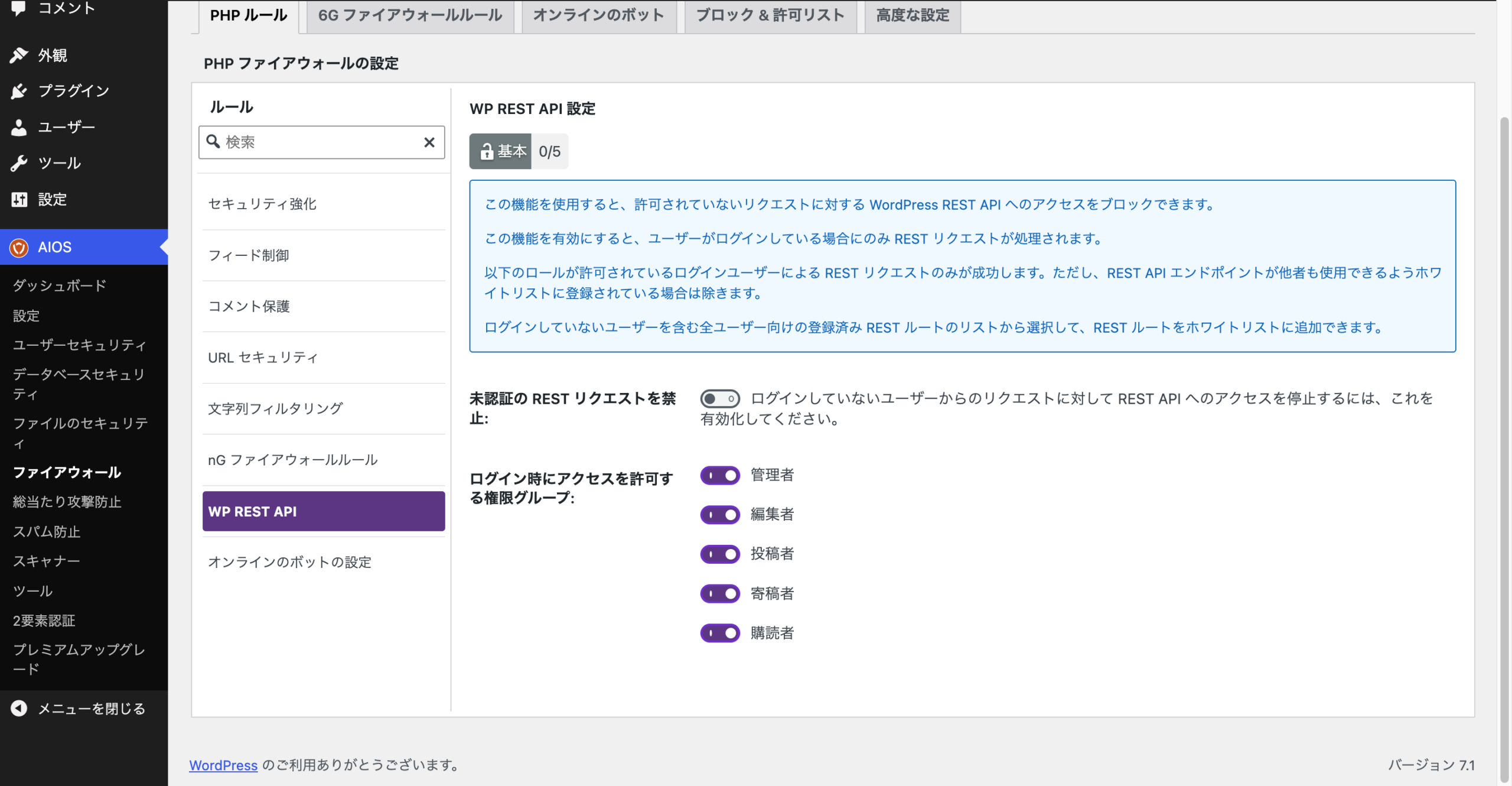Click the 基本 0/5 security badge
Image resolution: width=1512 pixels, height=786 pixels.
519,152
